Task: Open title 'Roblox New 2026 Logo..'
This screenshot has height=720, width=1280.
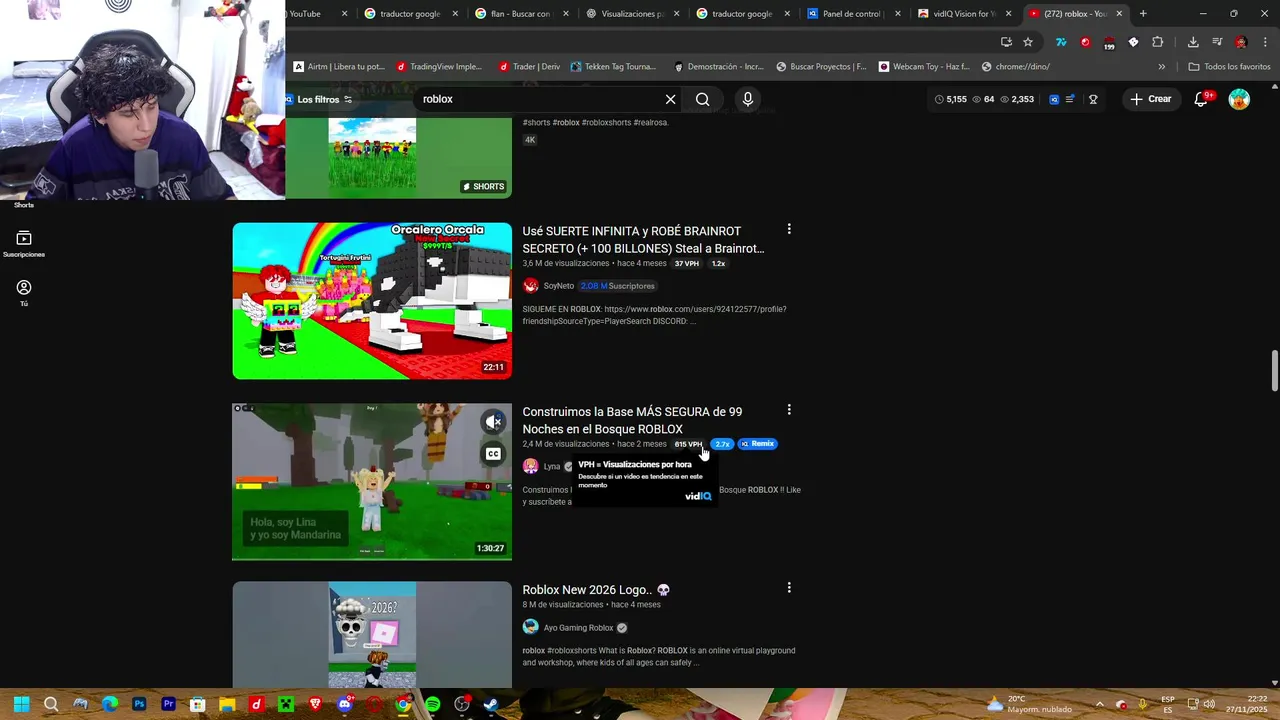Action: (596, 590)
